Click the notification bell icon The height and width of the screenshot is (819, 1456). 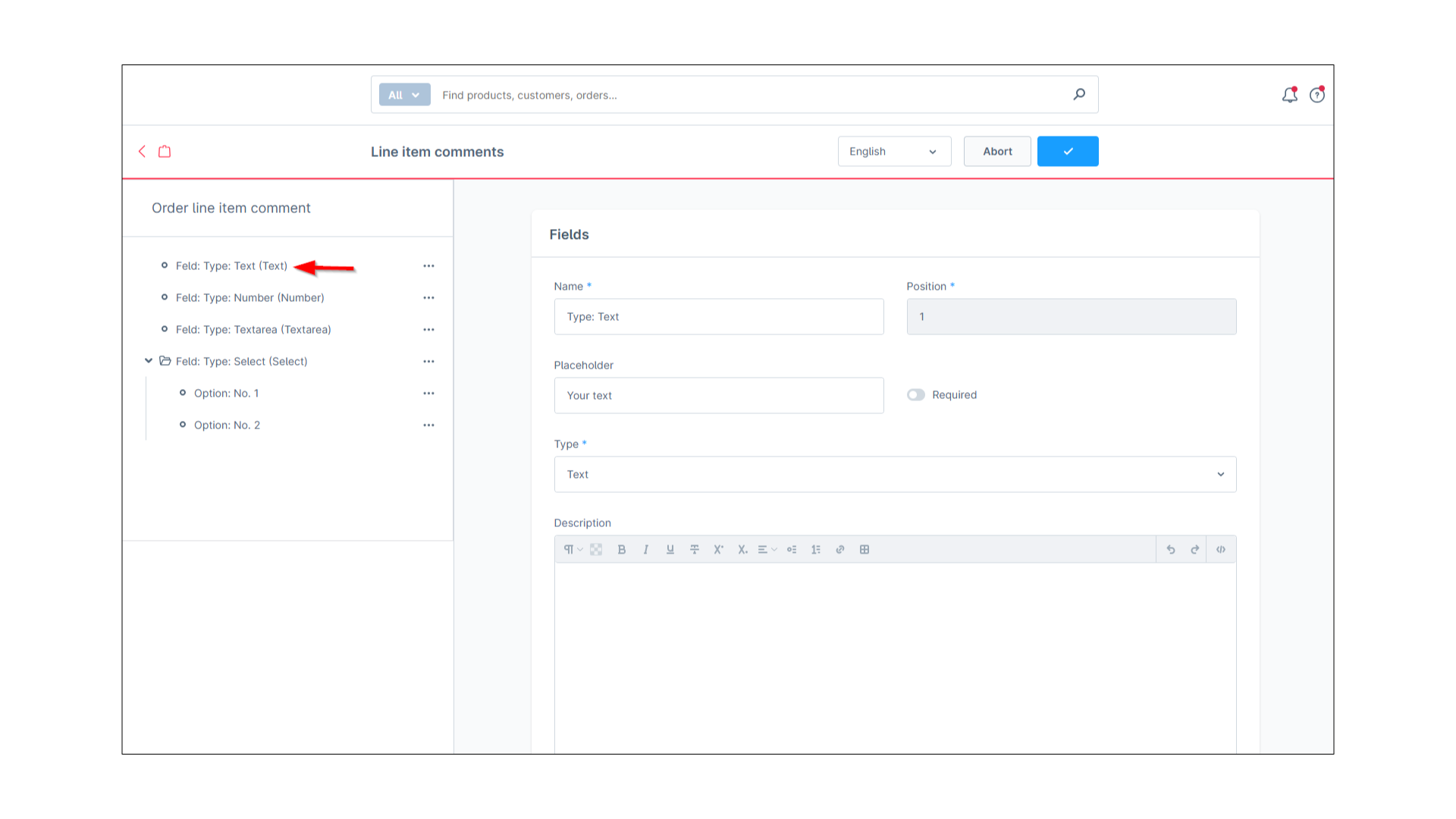1290,94
